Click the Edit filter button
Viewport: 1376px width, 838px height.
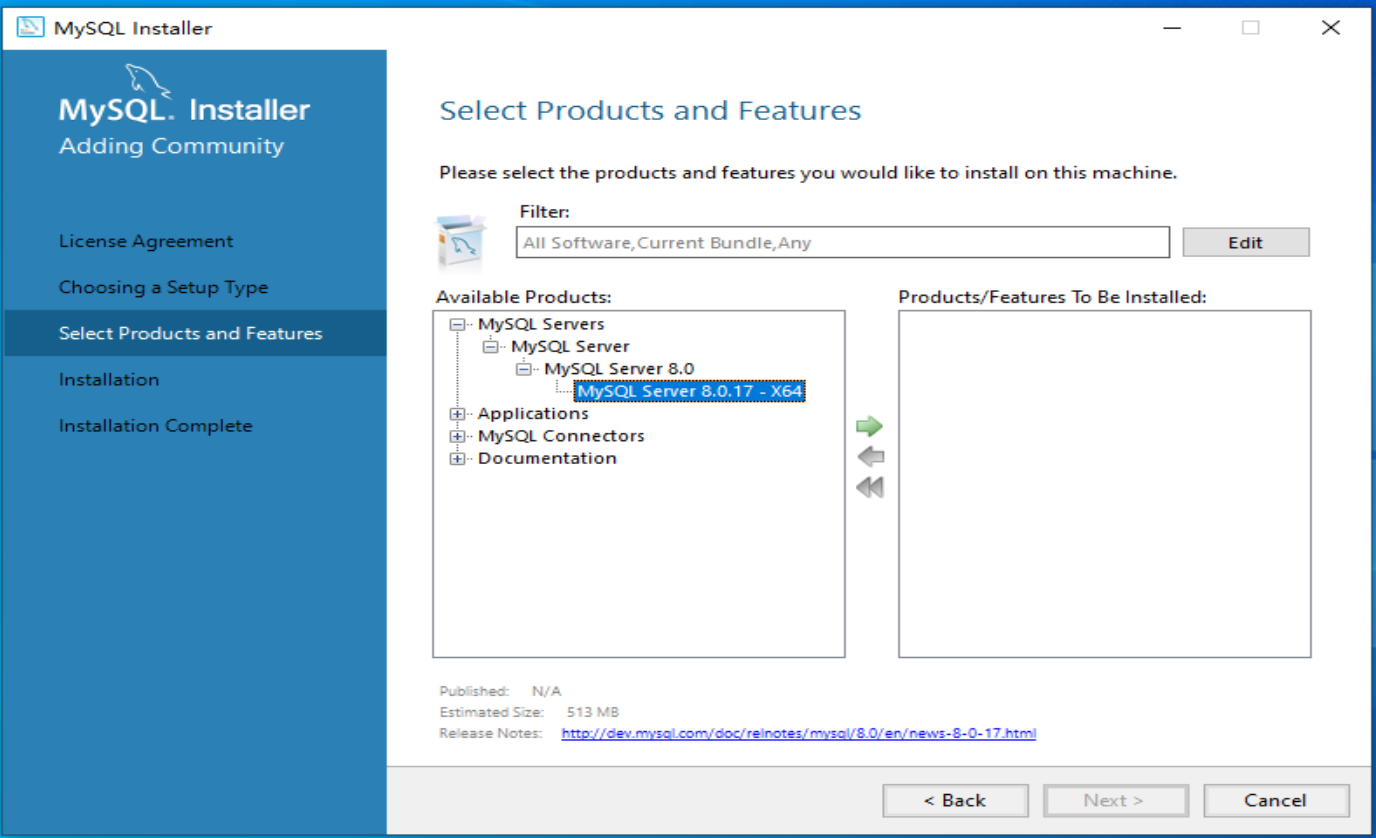1244,241
